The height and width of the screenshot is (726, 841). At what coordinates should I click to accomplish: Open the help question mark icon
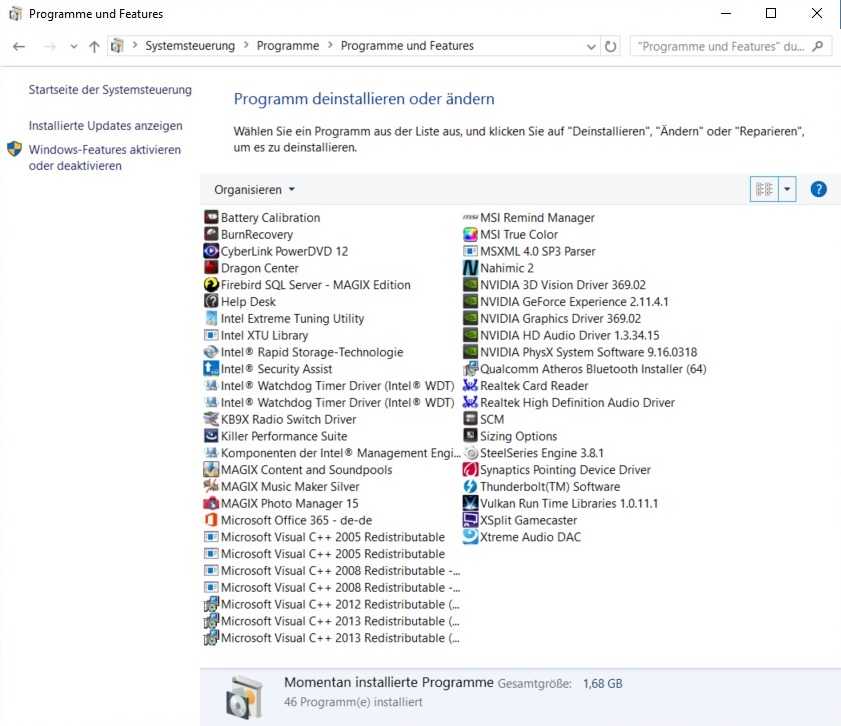(x=818, y=189)
